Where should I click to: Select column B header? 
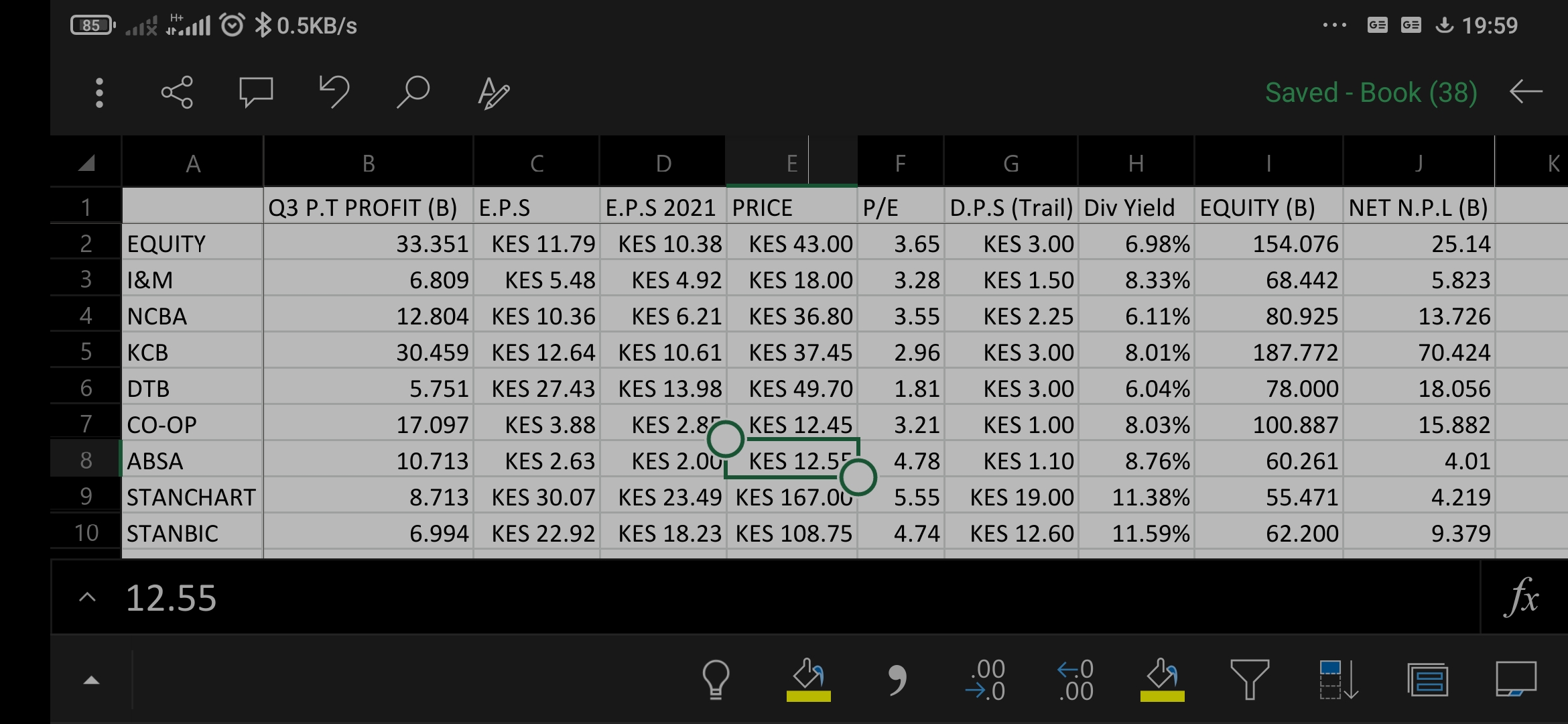[369, 163]
